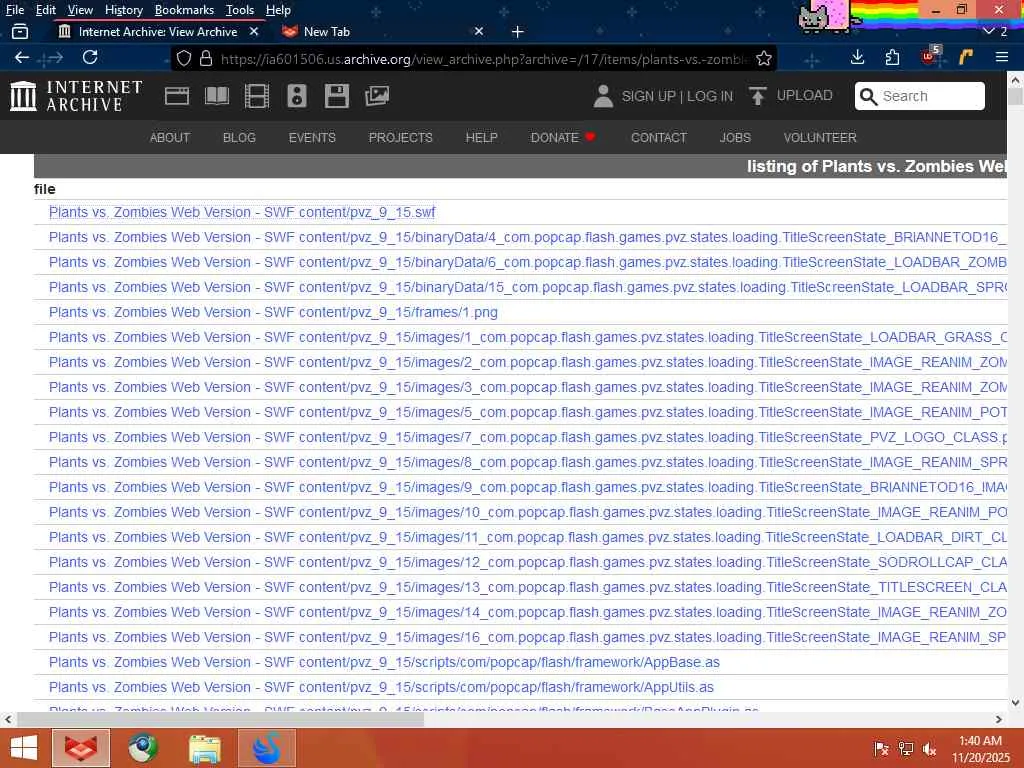
Task: Switch to the New Tab tab
Action: coord(383,31)
